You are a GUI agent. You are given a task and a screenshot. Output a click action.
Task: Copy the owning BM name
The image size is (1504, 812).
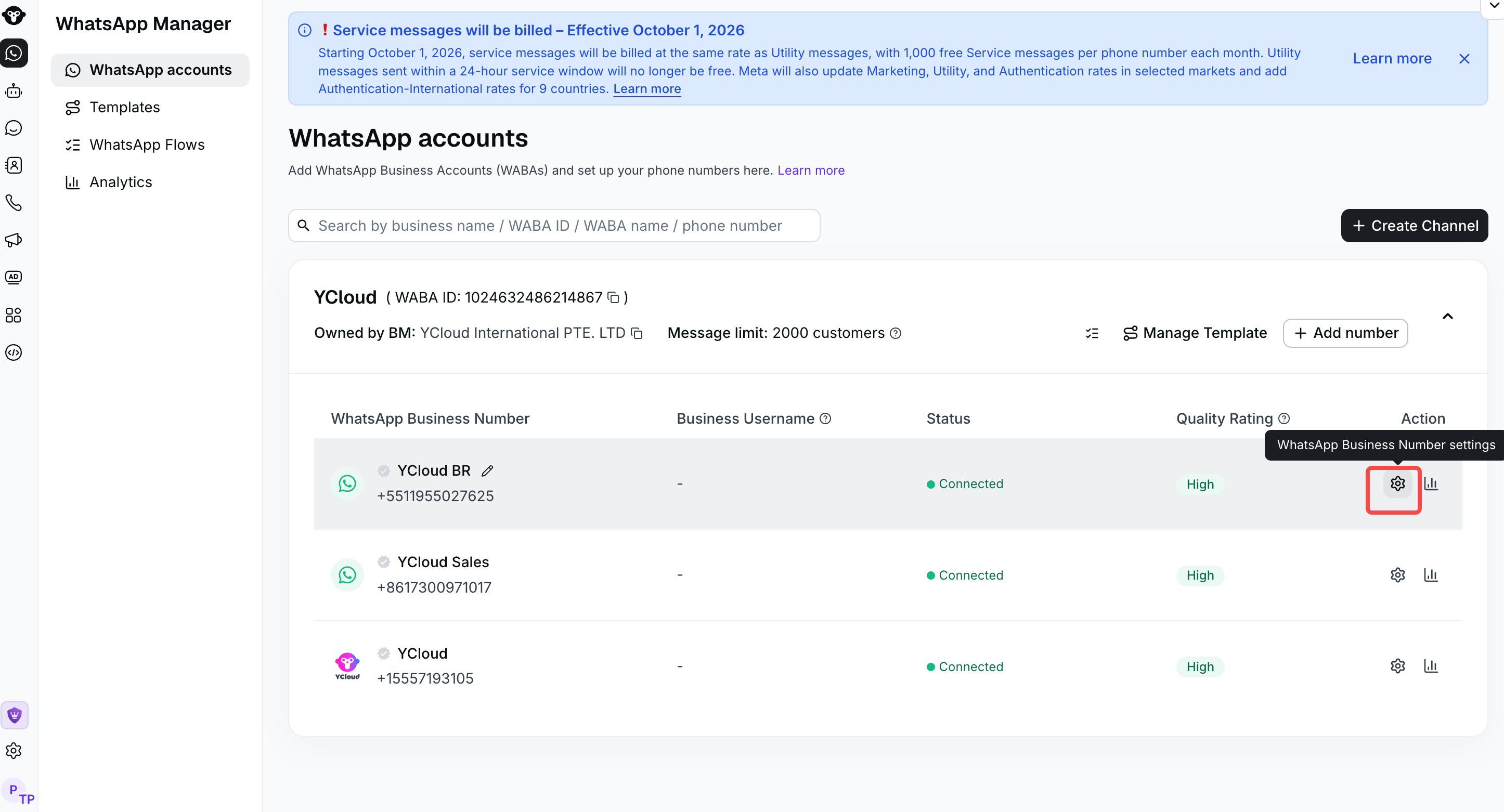pos(637,333)
